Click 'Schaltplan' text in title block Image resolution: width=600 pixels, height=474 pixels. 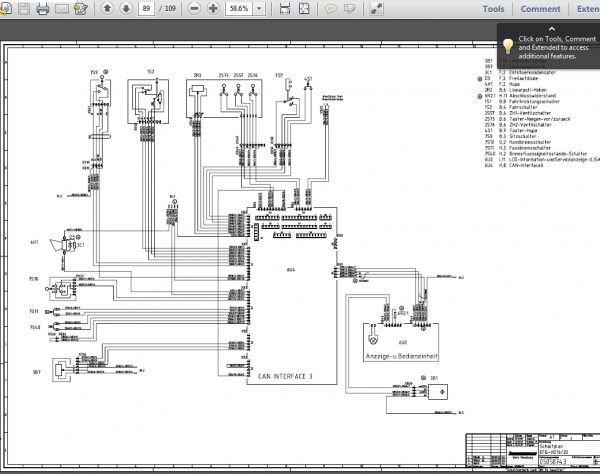(x=551, y=446)
